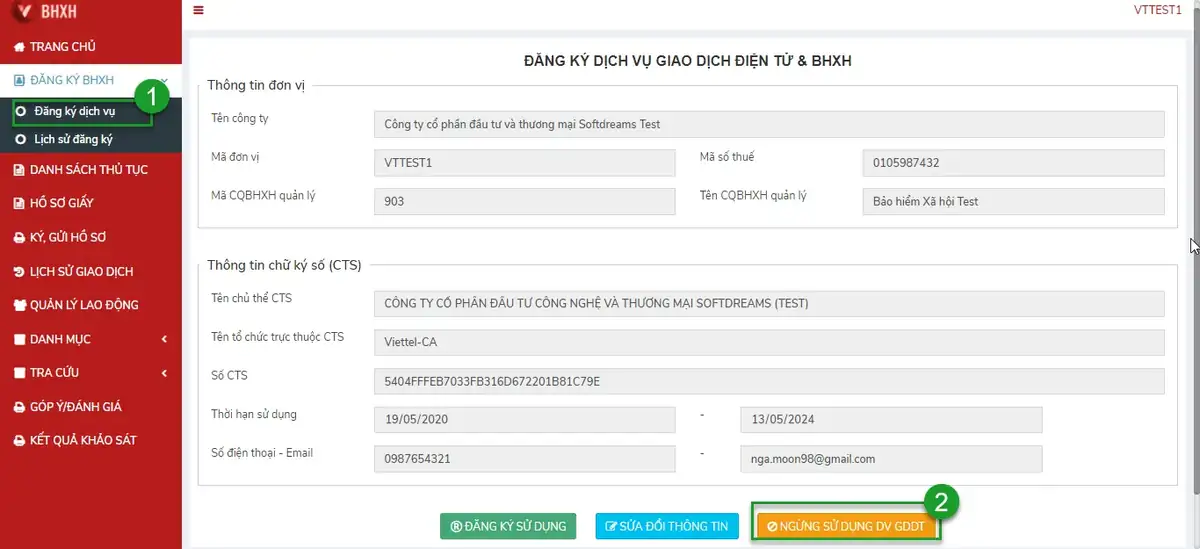
Task: Expand the DANH MỤC menu
Action: click(91, 339)
